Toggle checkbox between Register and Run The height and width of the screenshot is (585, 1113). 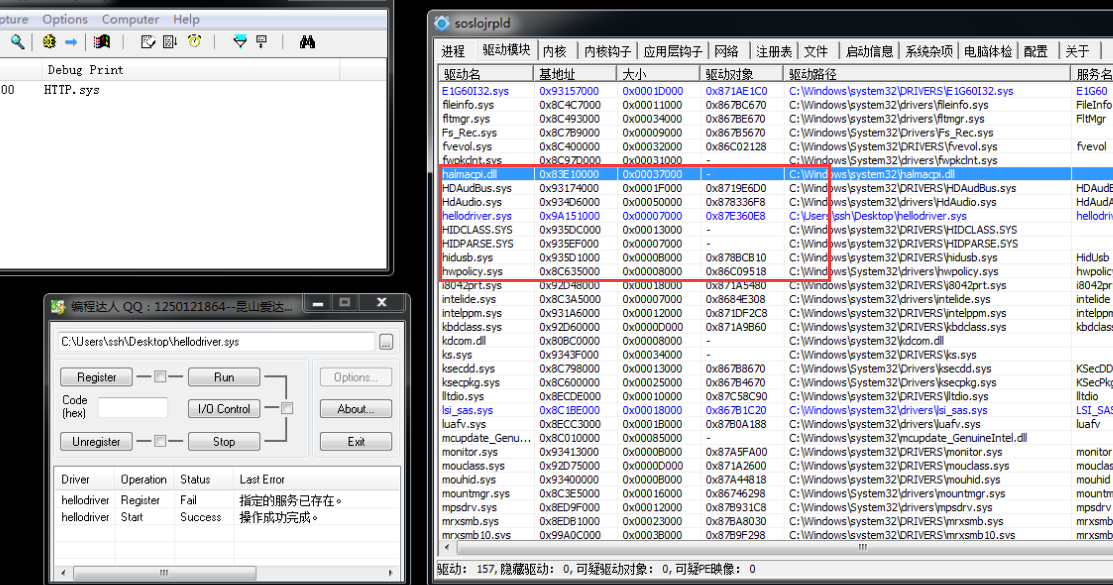[160, 376]
